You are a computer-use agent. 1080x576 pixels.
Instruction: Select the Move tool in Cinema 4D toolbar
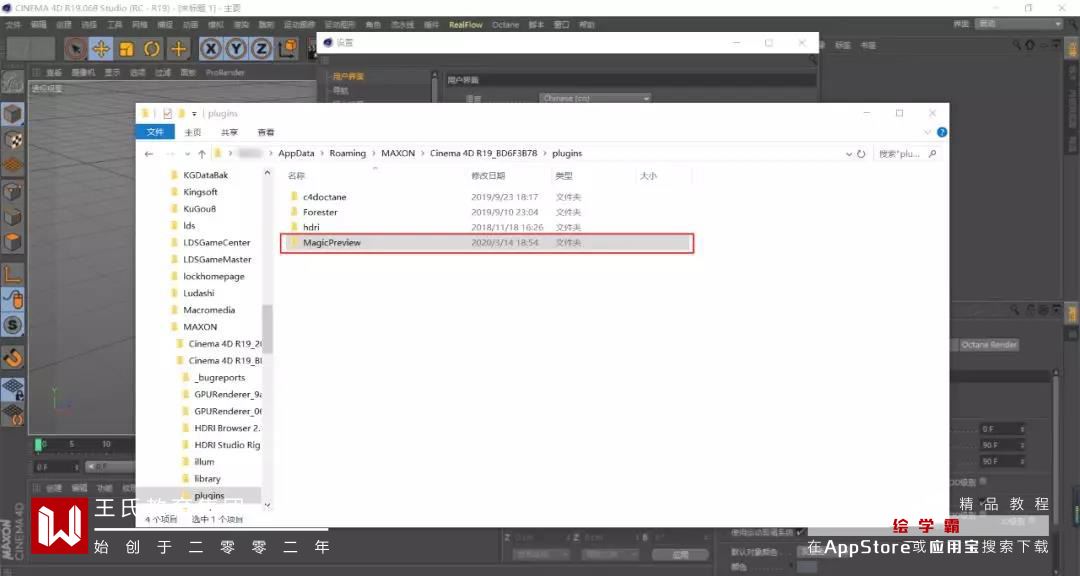[101, 49]
